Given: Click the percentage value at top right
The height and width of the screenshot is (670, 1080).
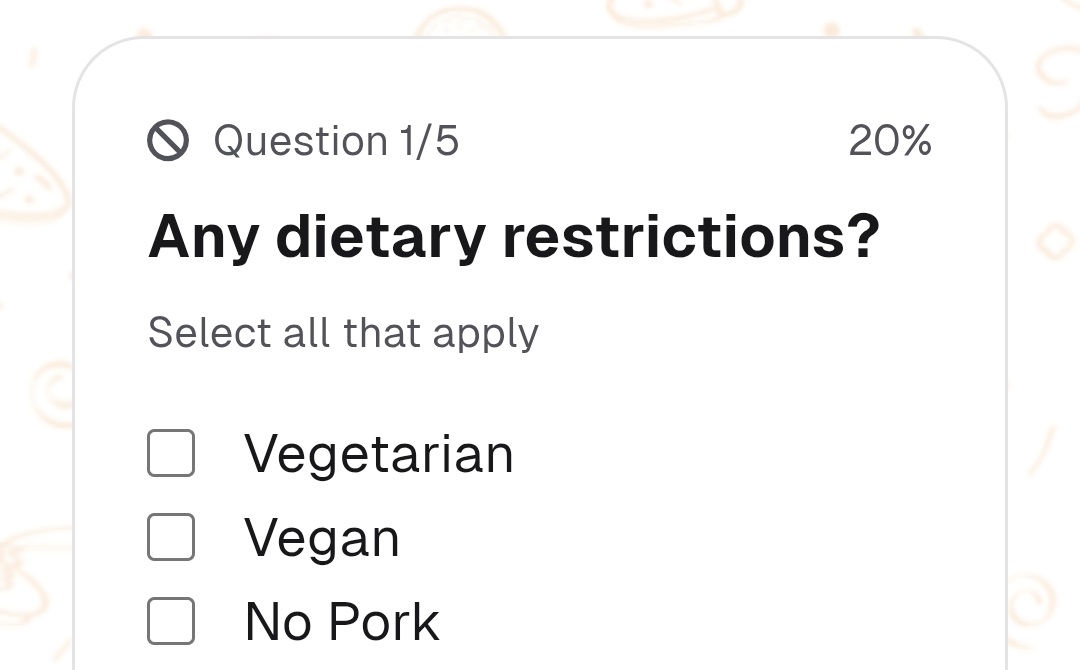Looking at the screenshot, I should (889, 141).
